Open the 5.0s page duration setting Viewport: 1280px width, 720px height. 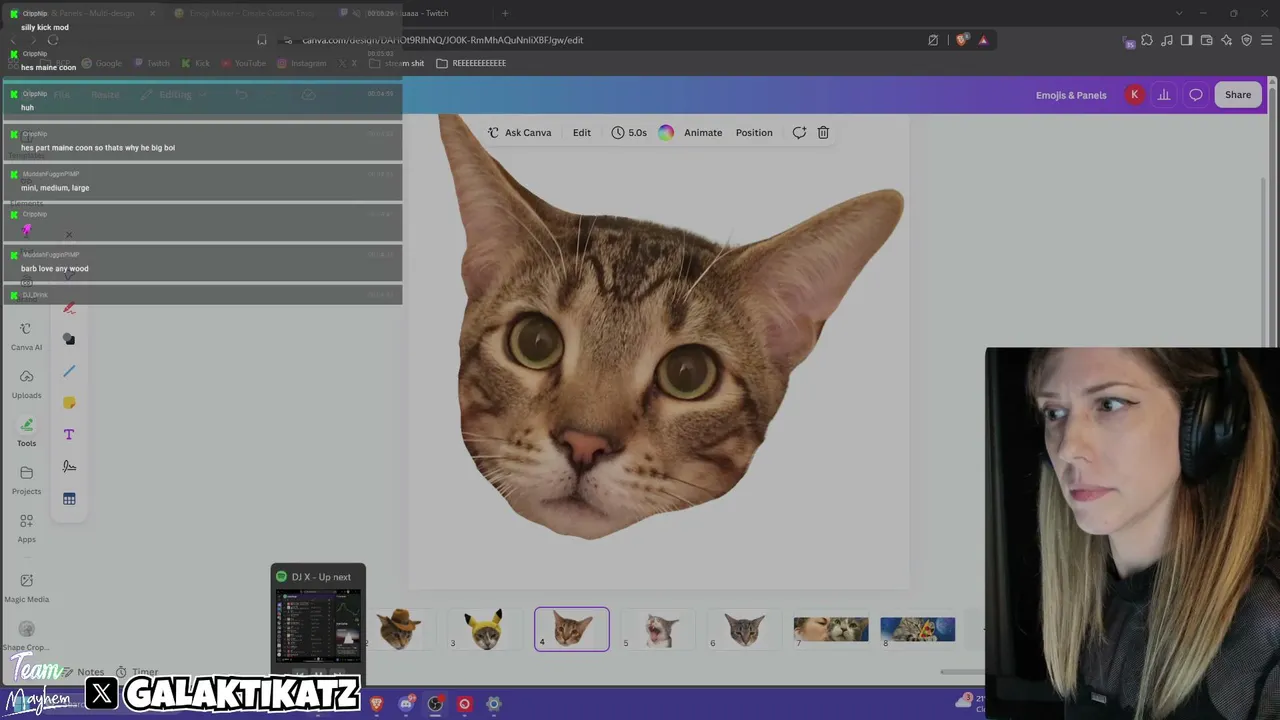(x=629, y=132)
